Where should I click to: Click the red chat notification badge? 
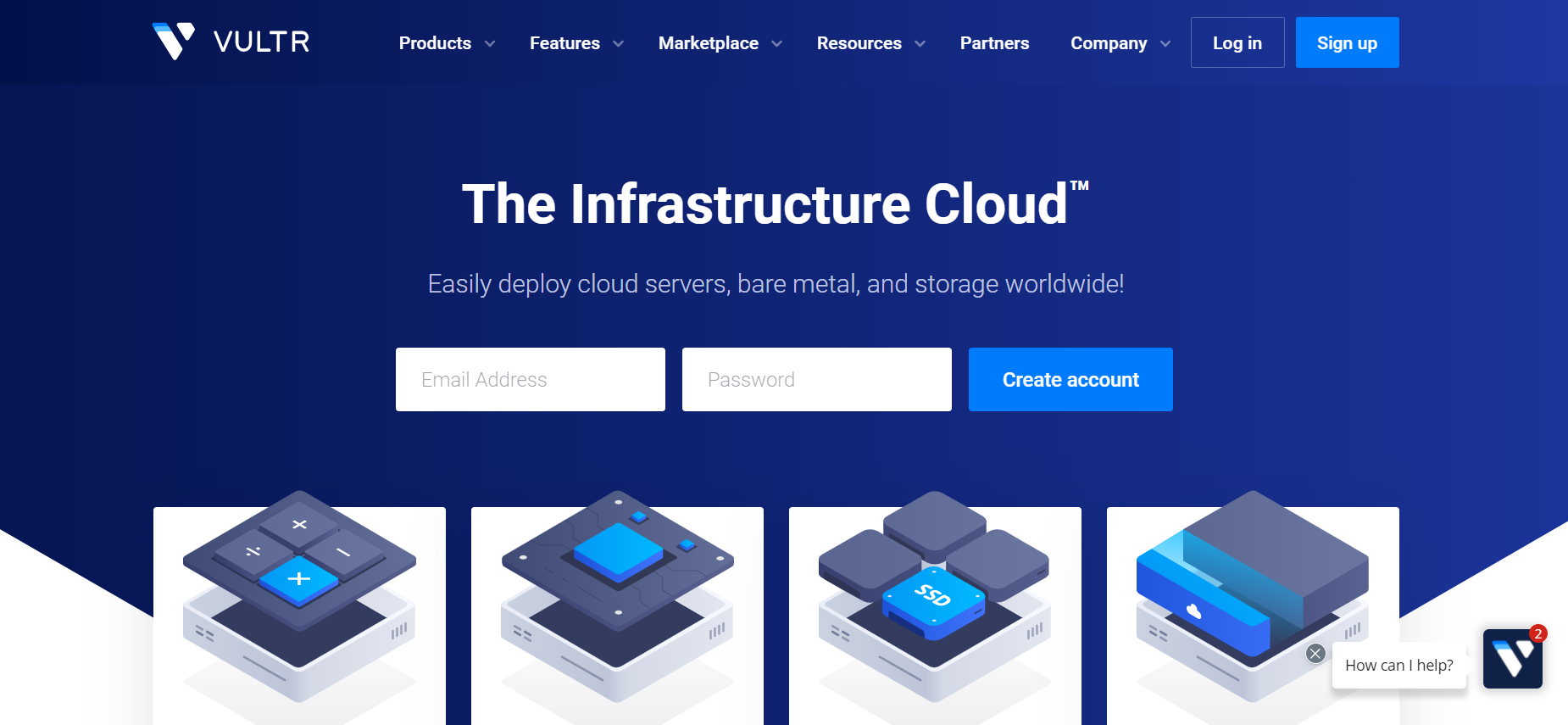pyautogui.click(x=1538, y=633)
